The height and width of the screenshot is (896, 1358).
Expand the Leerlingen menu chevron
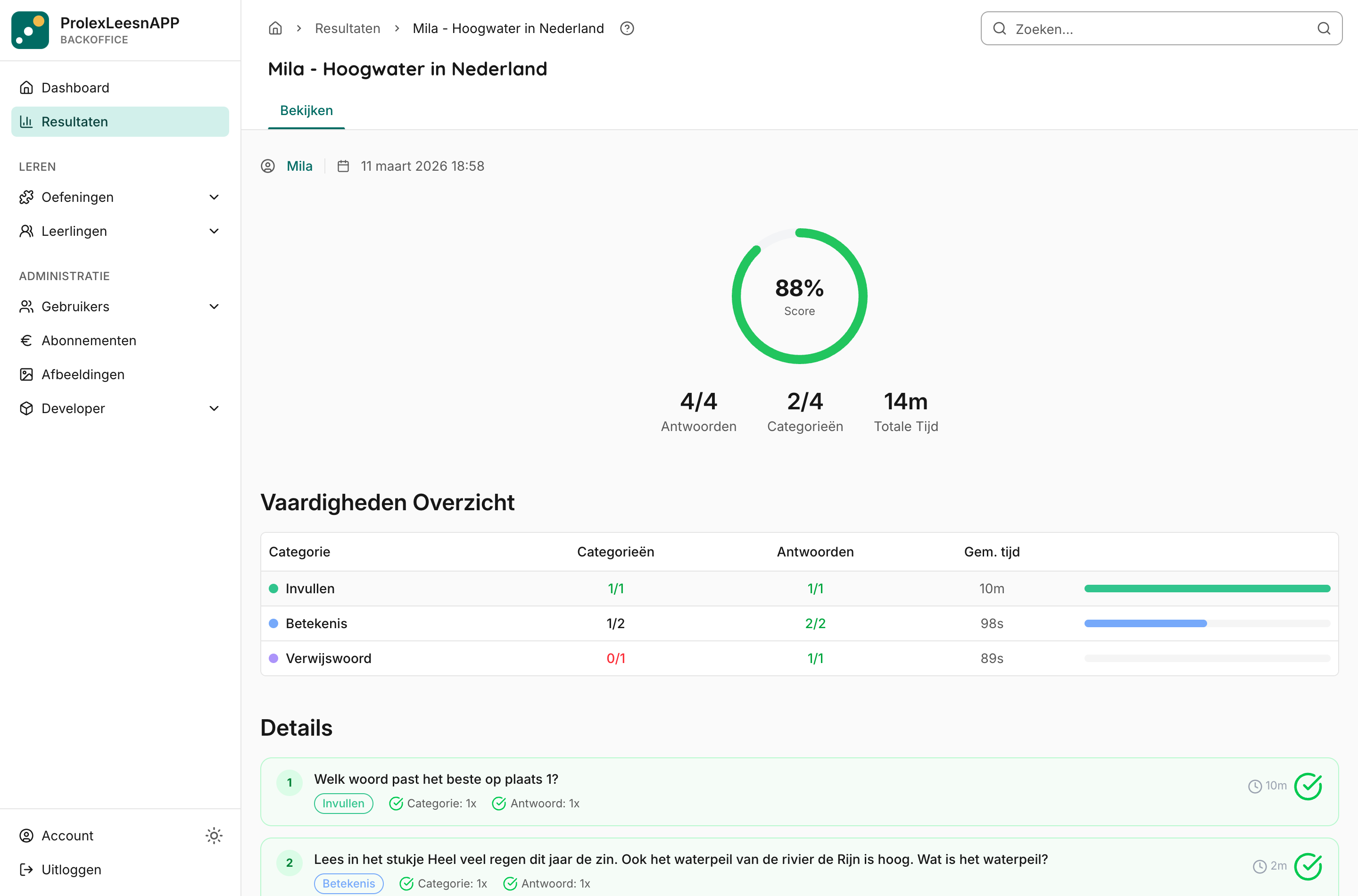click(214, 231)
